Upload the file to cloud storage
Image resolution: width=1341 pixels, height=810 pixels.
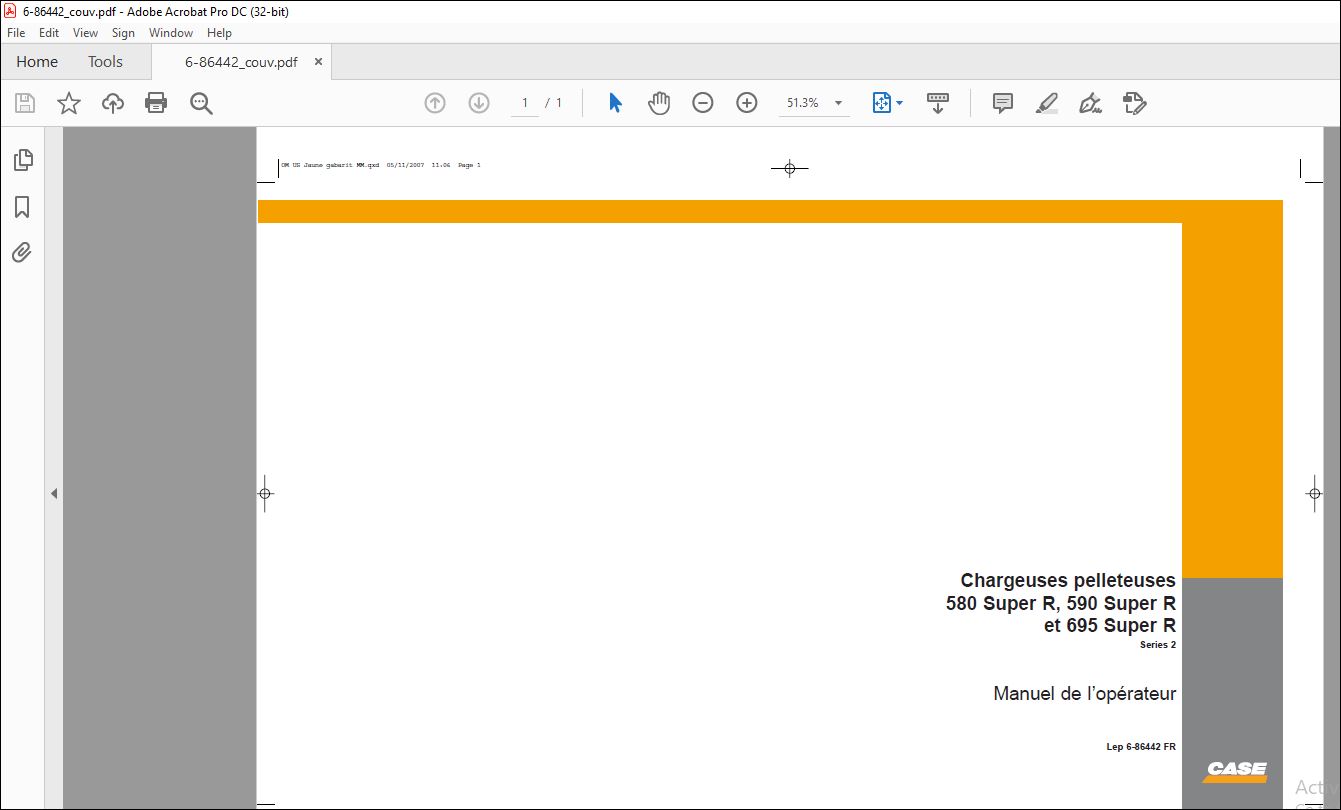coord(113,103)
